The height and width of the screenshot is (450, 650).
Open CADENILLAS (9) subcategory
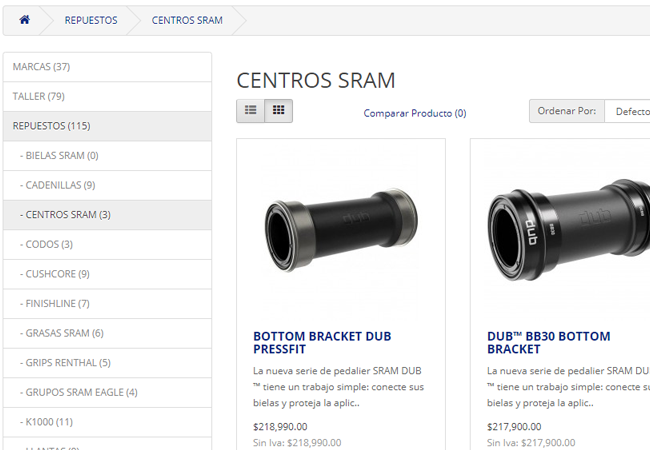[107, 185]
